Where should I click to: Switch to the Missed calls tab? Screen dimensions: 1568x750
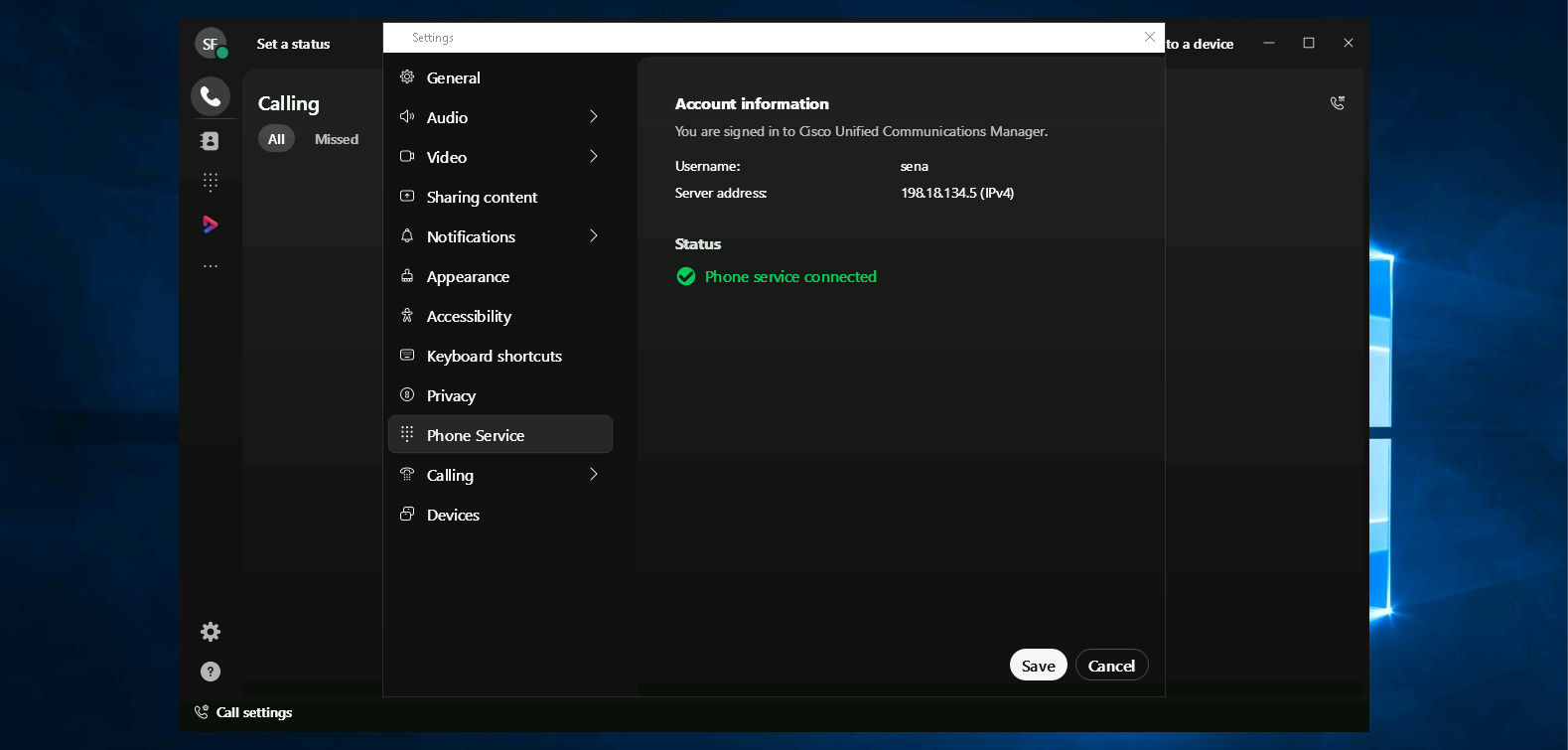pyautogui.click(x=337, y=139)
